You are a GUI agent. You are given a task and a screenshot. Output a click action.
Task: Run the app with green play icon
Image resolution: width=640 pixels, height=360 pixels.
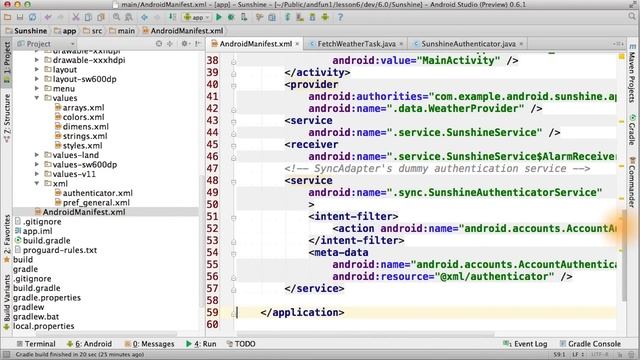click(219, 18)
